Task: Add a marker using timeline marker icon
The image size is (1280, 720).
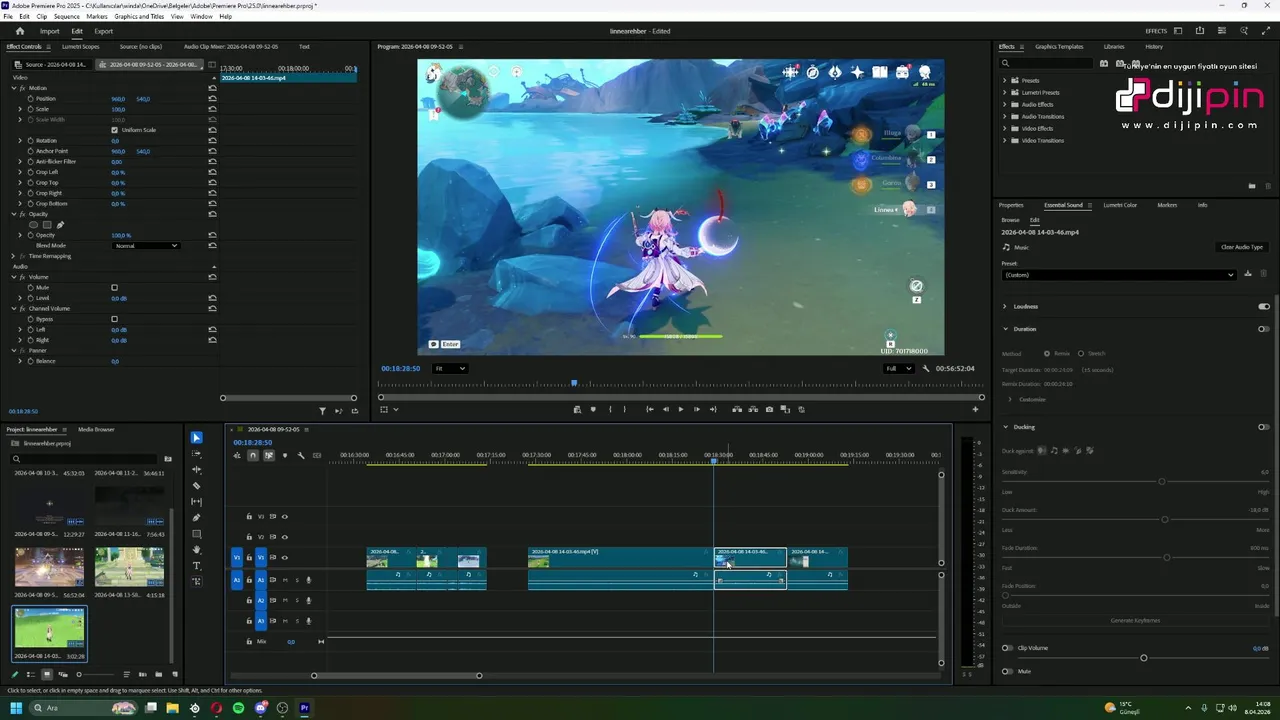Action: coord(285,456)
